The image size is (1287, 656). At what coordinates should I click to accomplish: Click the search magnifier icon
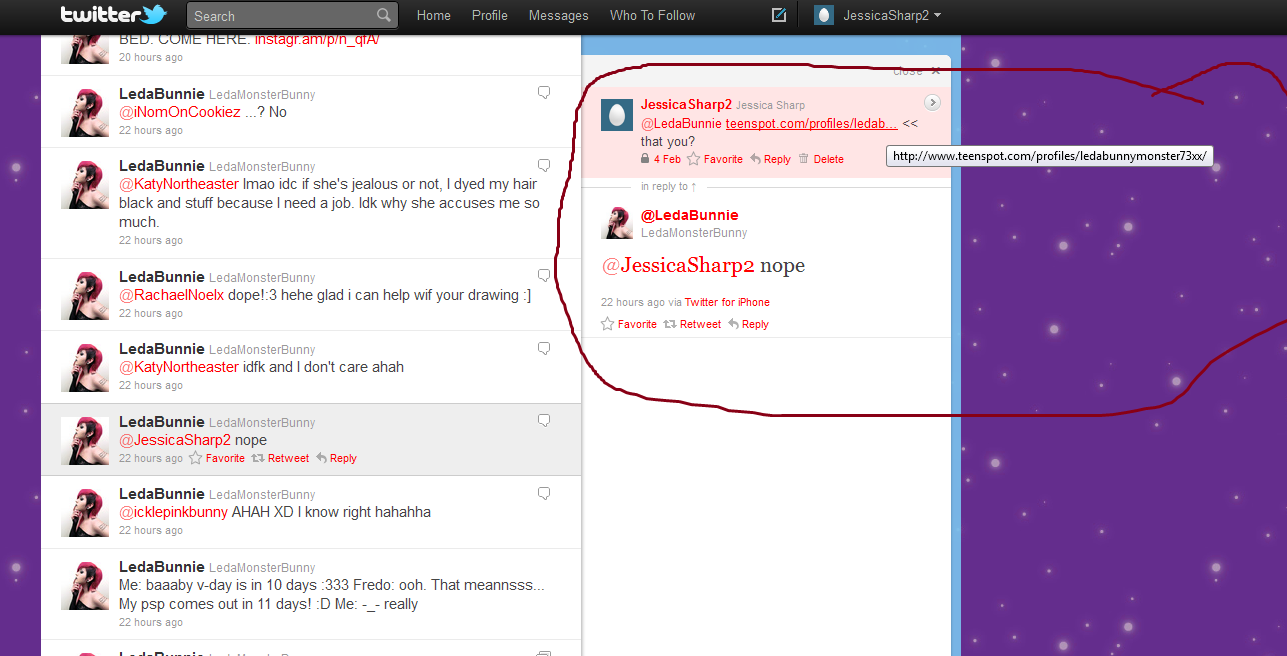coord(384,15)
